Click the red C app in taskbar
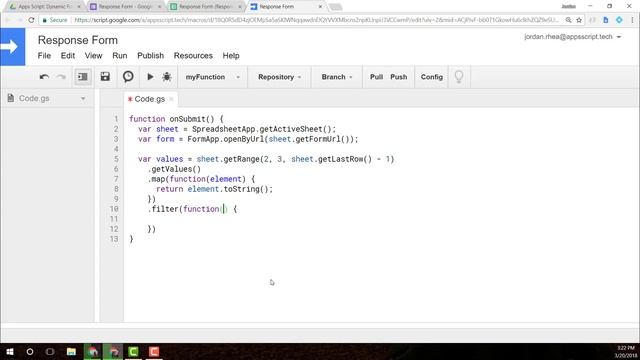This screenshot has height=360, width=640. pyautogui.click(x=154, y=351)
